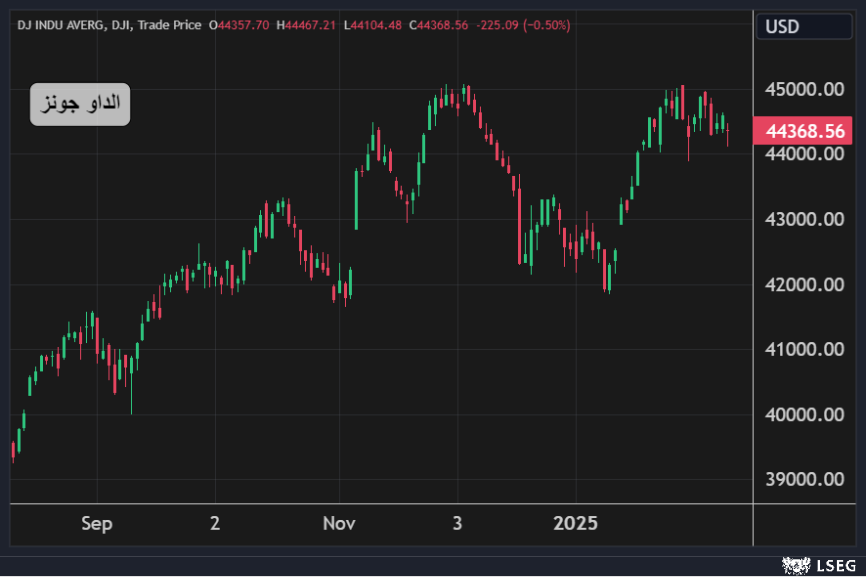This screenshot has width=866, height=577.
Task: Click the -225.09 (-0.50%) change figure
Action: 525,25
